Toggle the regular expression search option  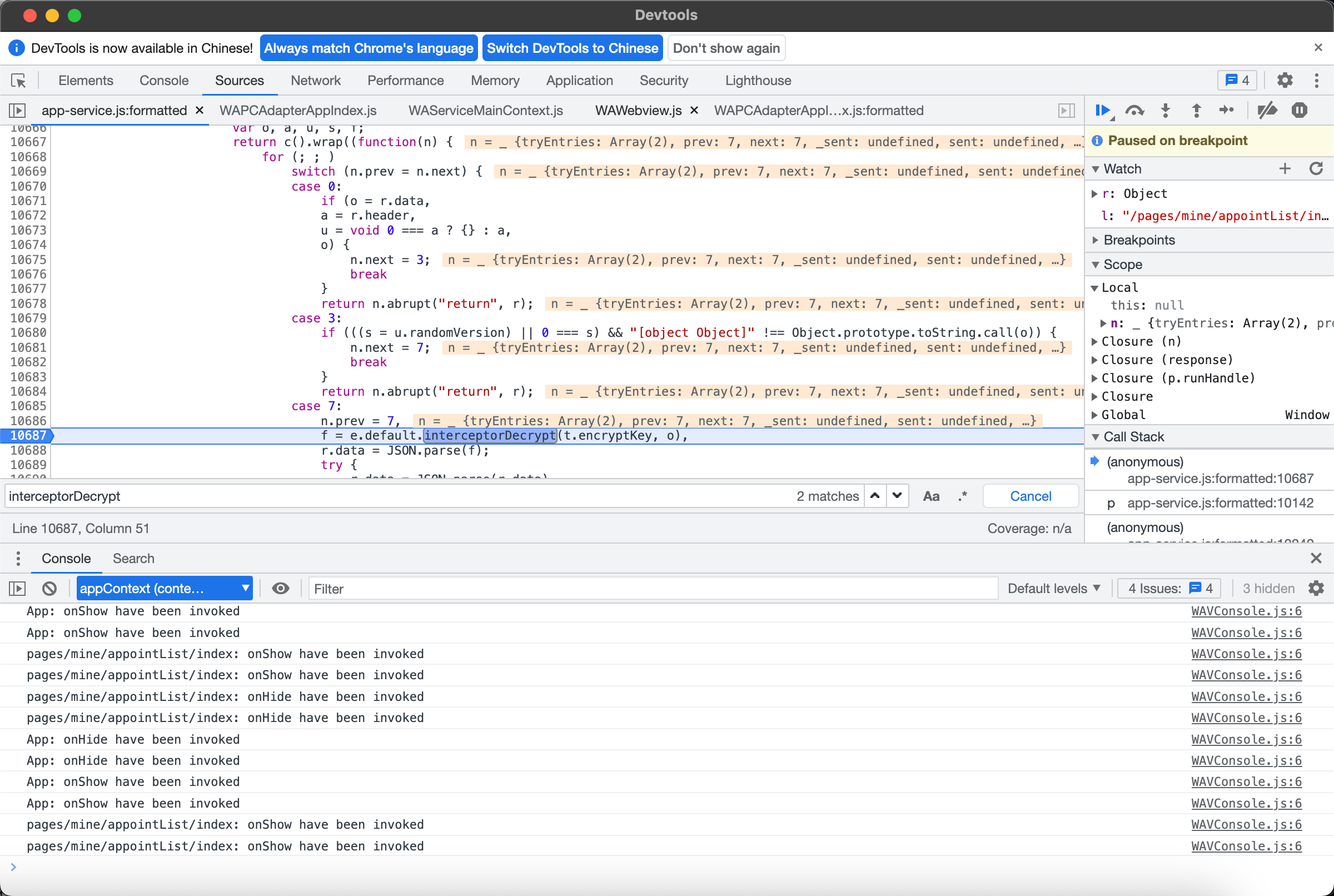963,496
